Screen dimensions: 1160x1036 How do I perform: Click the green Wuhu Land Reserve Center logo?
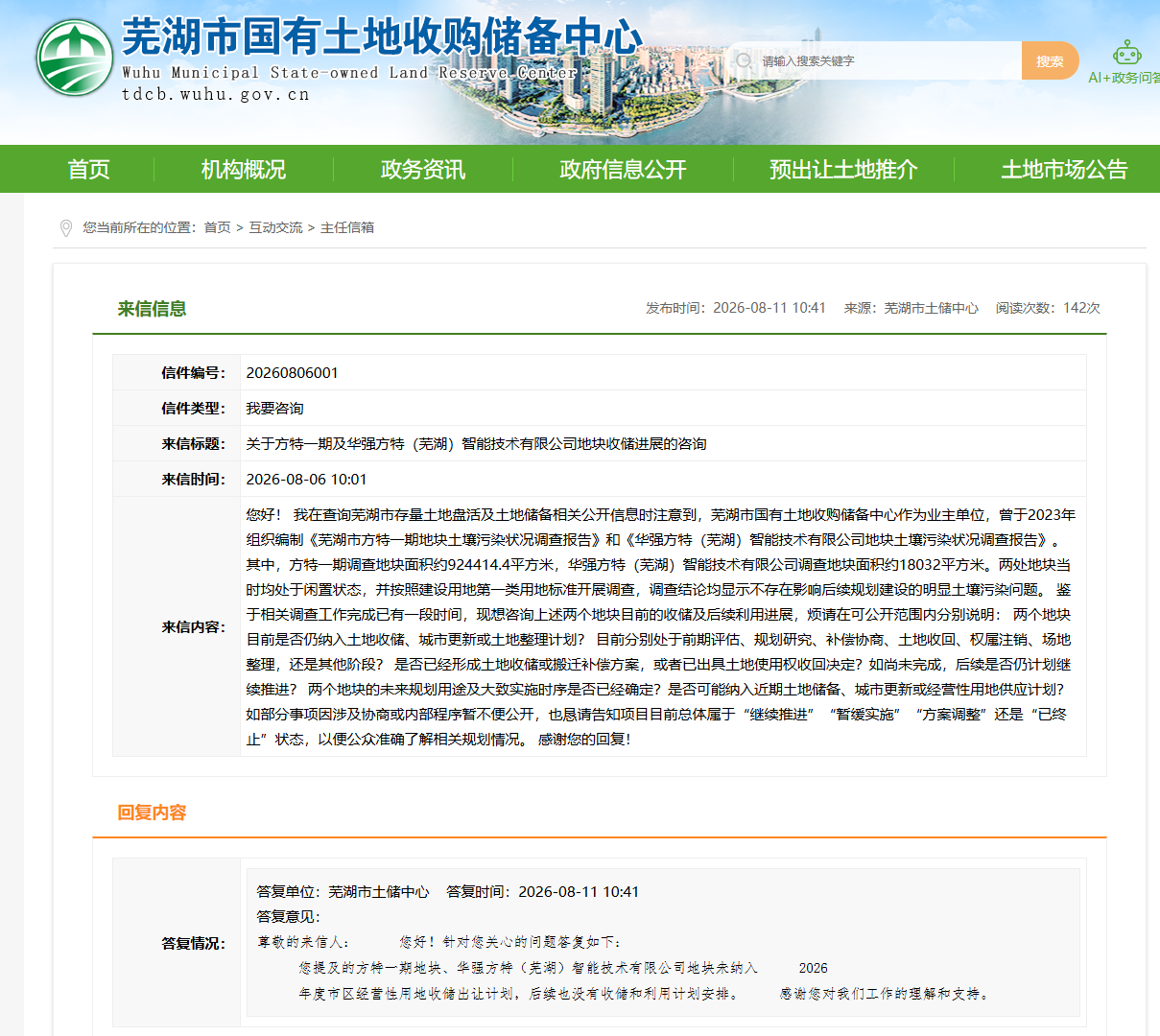(75, 58)
